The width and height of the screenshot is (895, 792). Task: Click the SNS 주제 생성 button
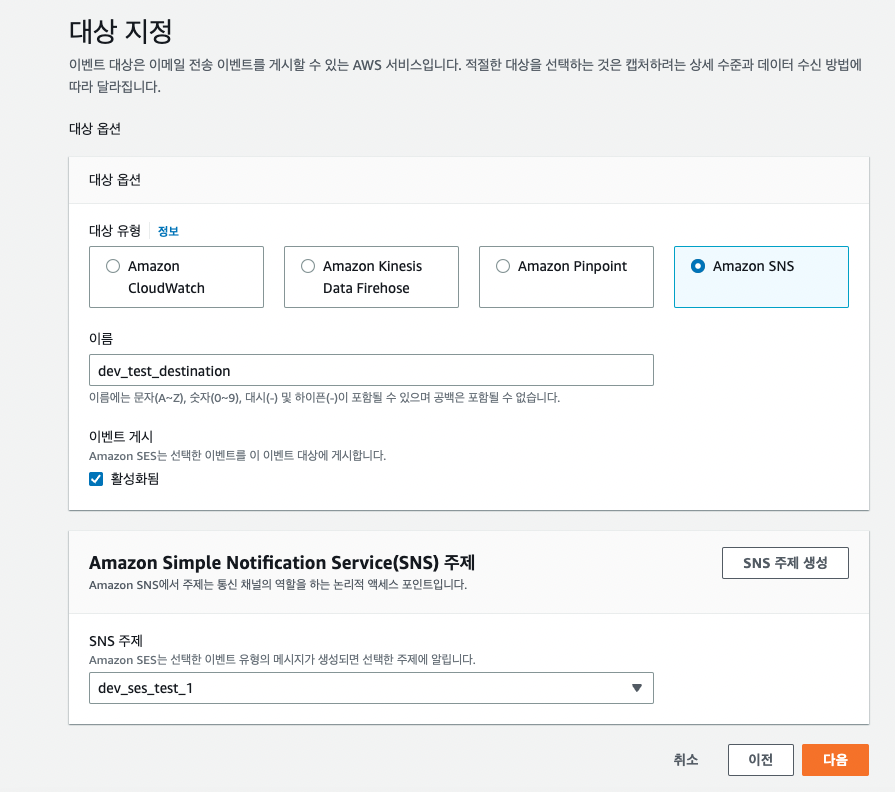(x=785, y=563)
